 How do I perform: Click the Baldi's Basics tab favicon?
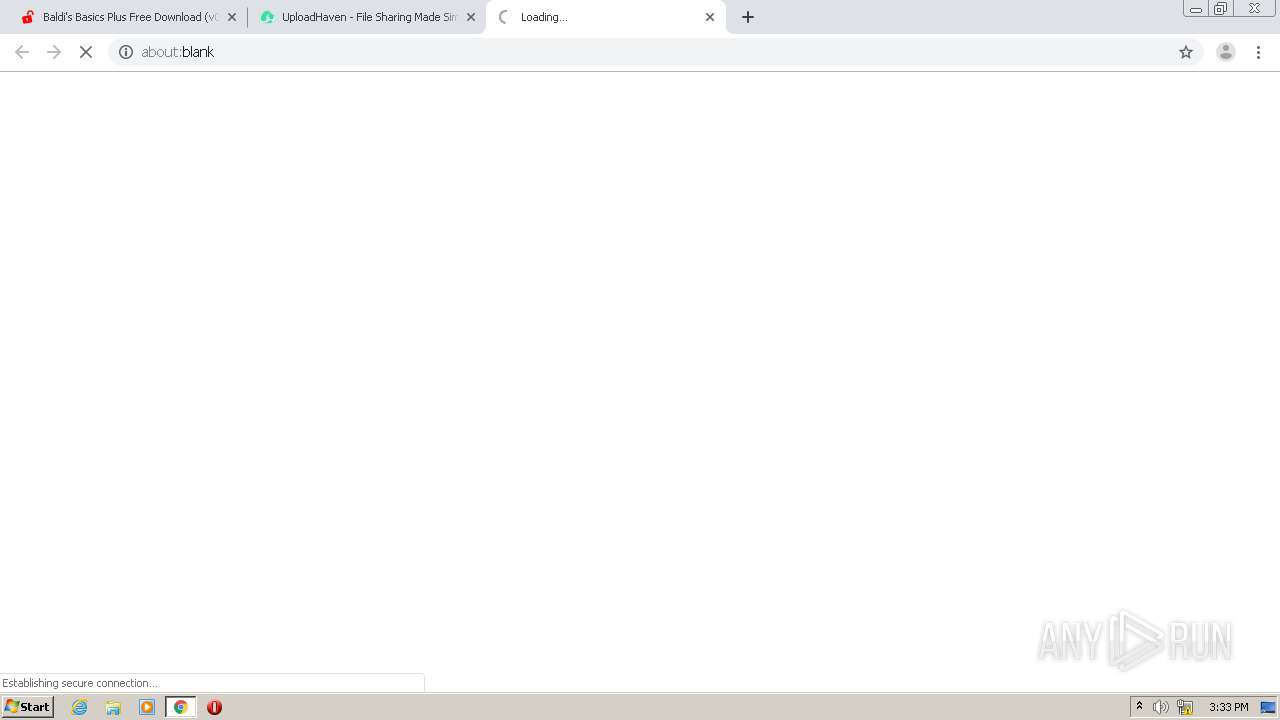(x=28, y=17)
